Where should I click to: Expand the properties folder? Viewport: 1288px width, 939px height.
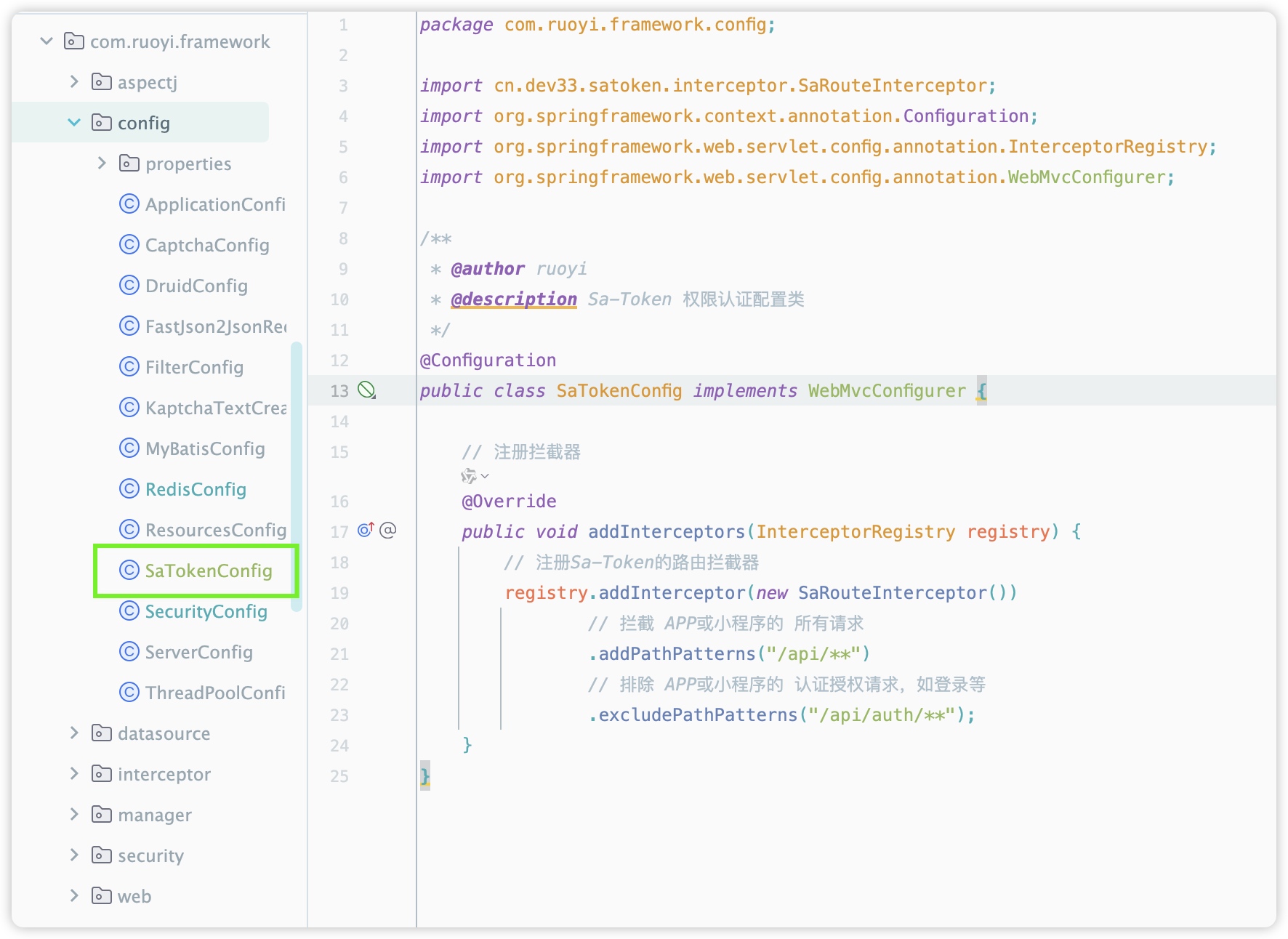(102, 164)
